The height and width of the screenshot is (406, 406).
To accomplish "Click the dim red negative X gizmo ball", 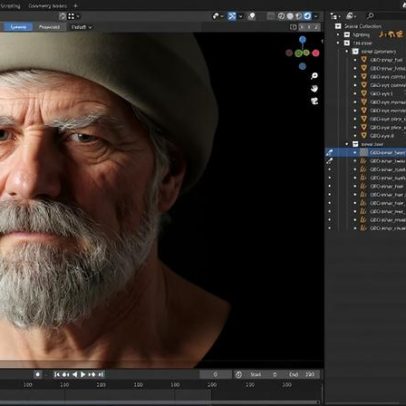I will click(x=289, y=53).
